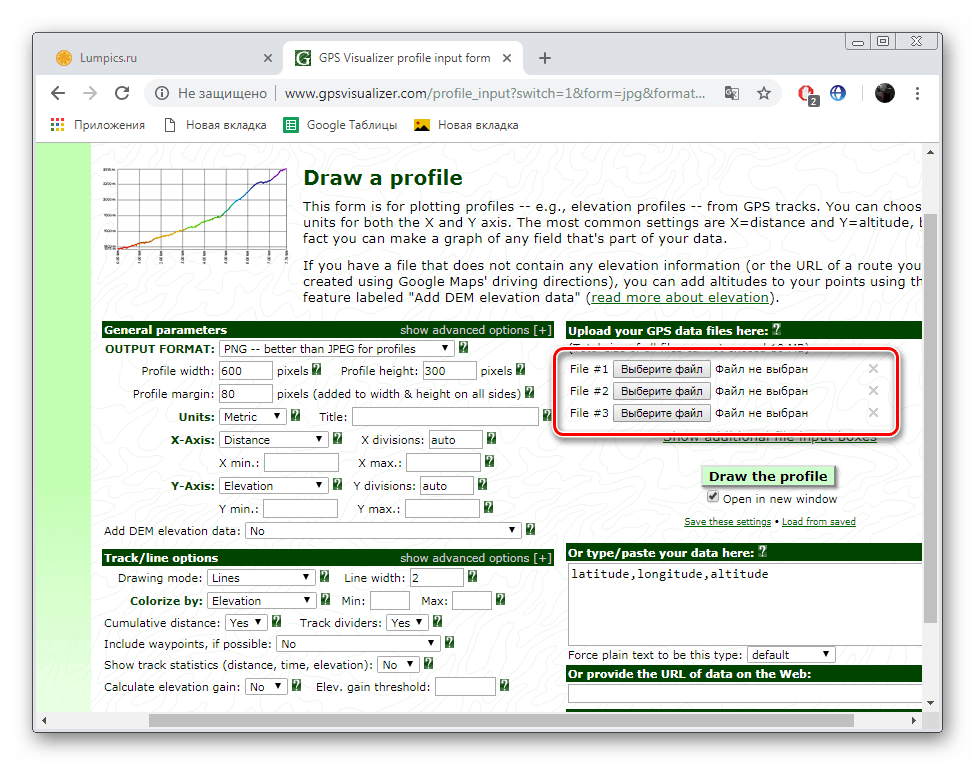Click help icon next to X-Axis dropdown
Image resolution: width=975 pixels, height=765 pixels.
pyautogui.click(x=337, y=438)
